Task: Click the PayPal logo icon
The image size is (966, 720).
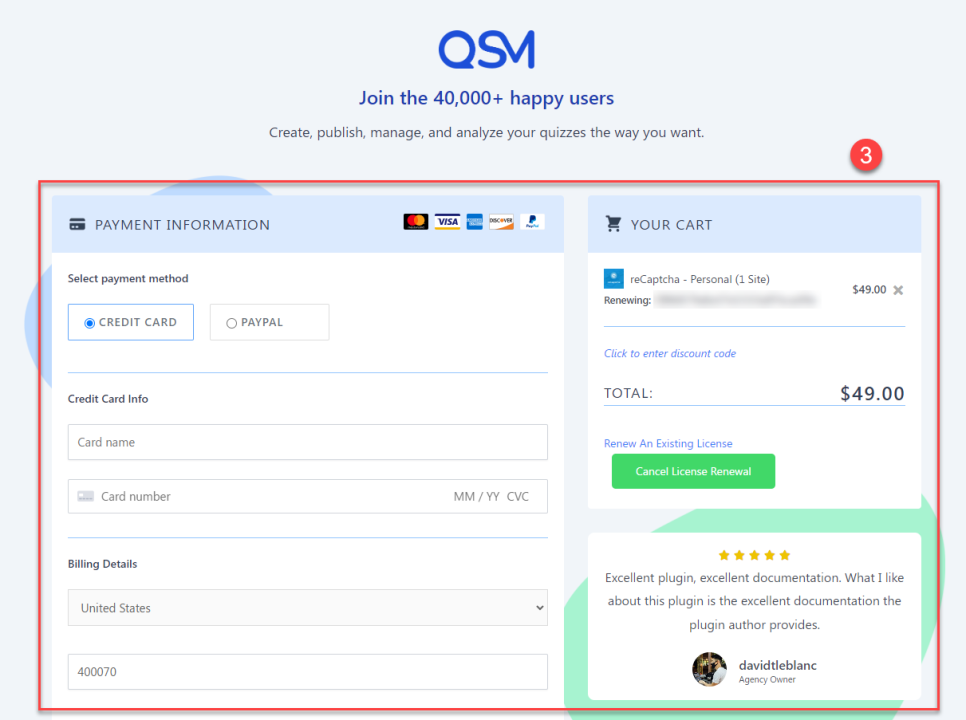Action: click(531, 221)
